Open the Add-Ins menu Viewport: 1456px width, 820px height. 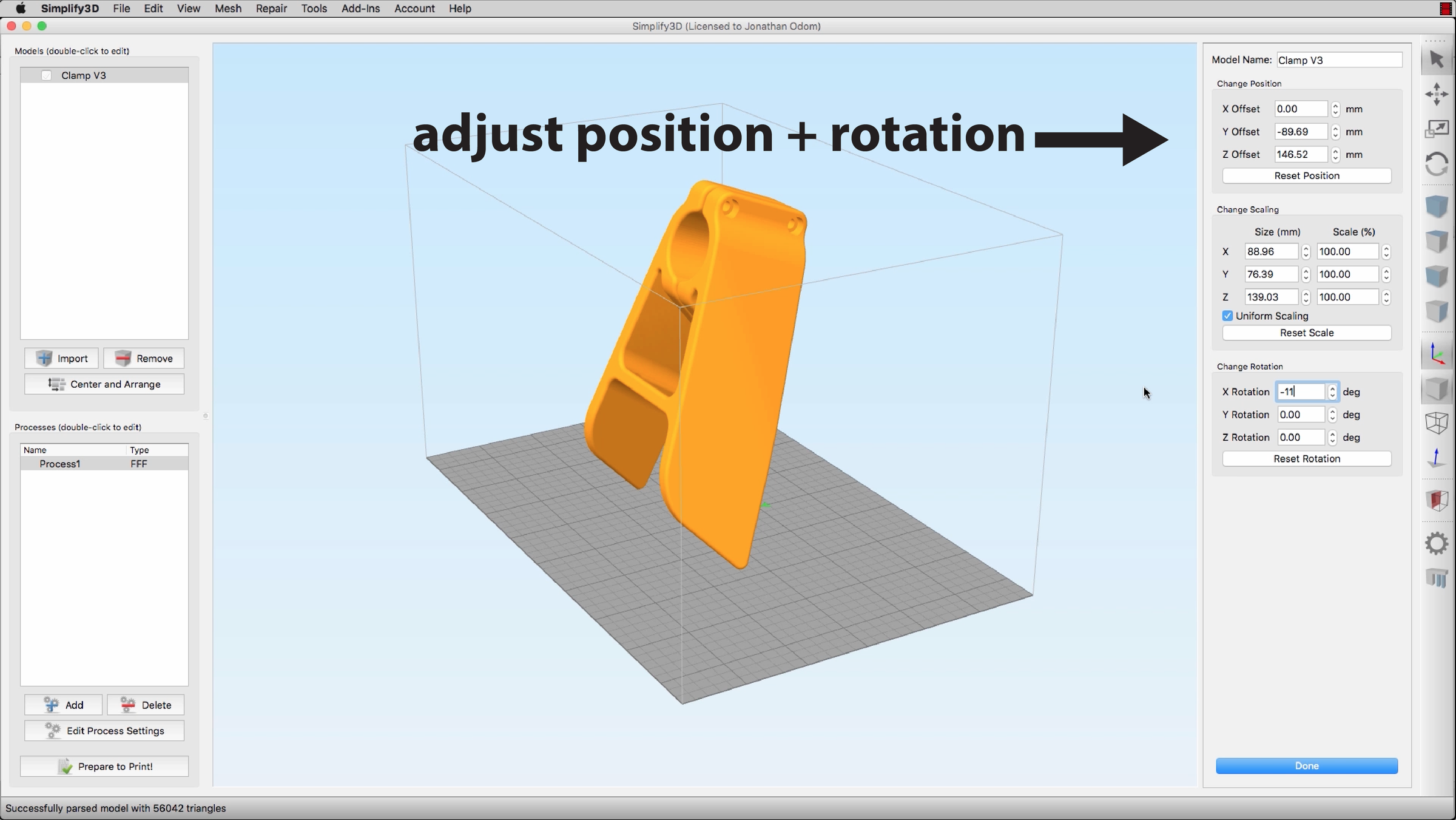coord(360,8)
